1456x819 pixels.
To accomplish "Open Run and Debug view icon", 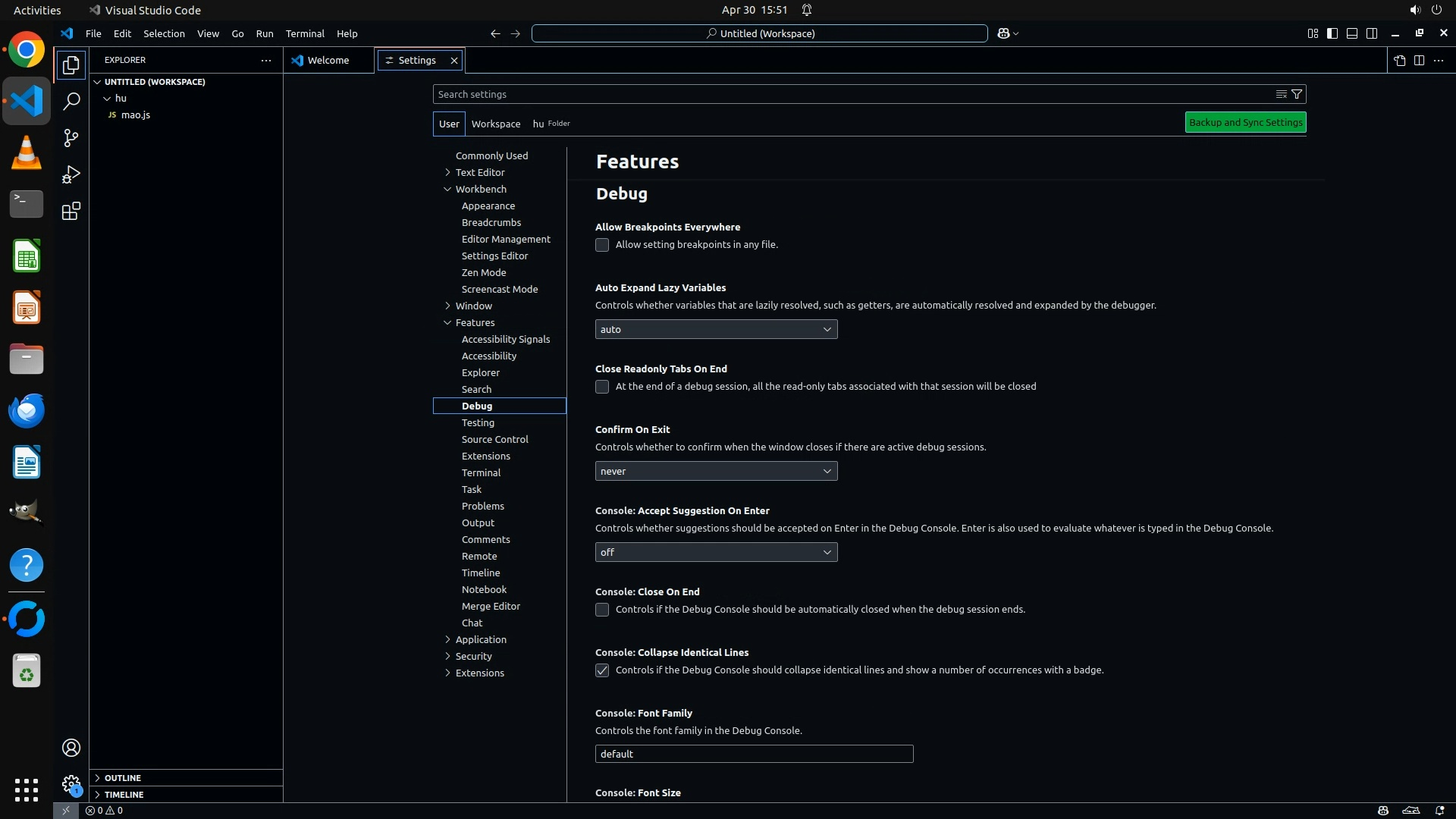I will (x=71, y=174).
